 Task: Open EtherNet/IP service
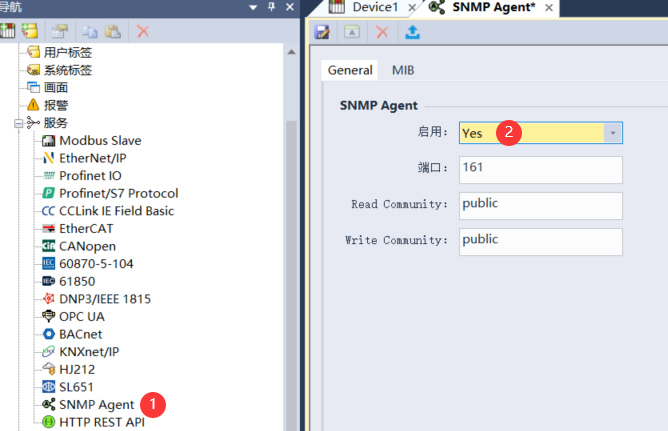93,158
